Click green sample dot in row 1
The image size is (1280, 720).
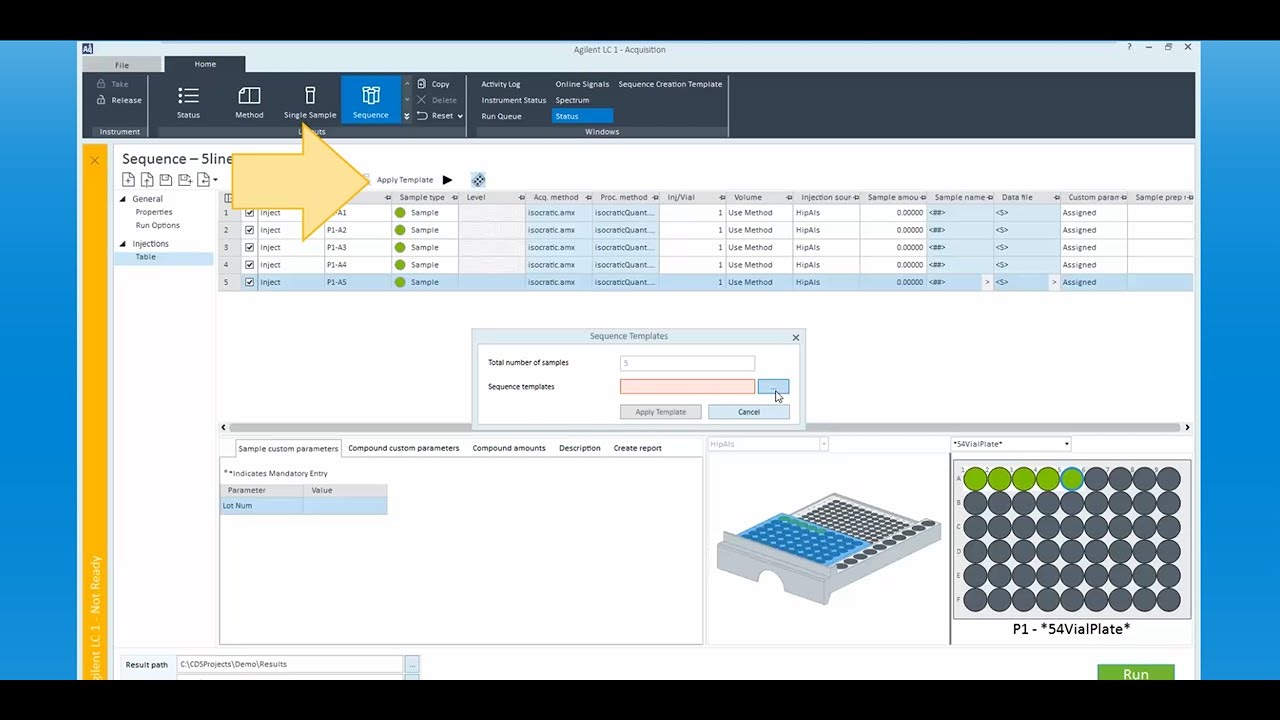[x=400, y=212]
